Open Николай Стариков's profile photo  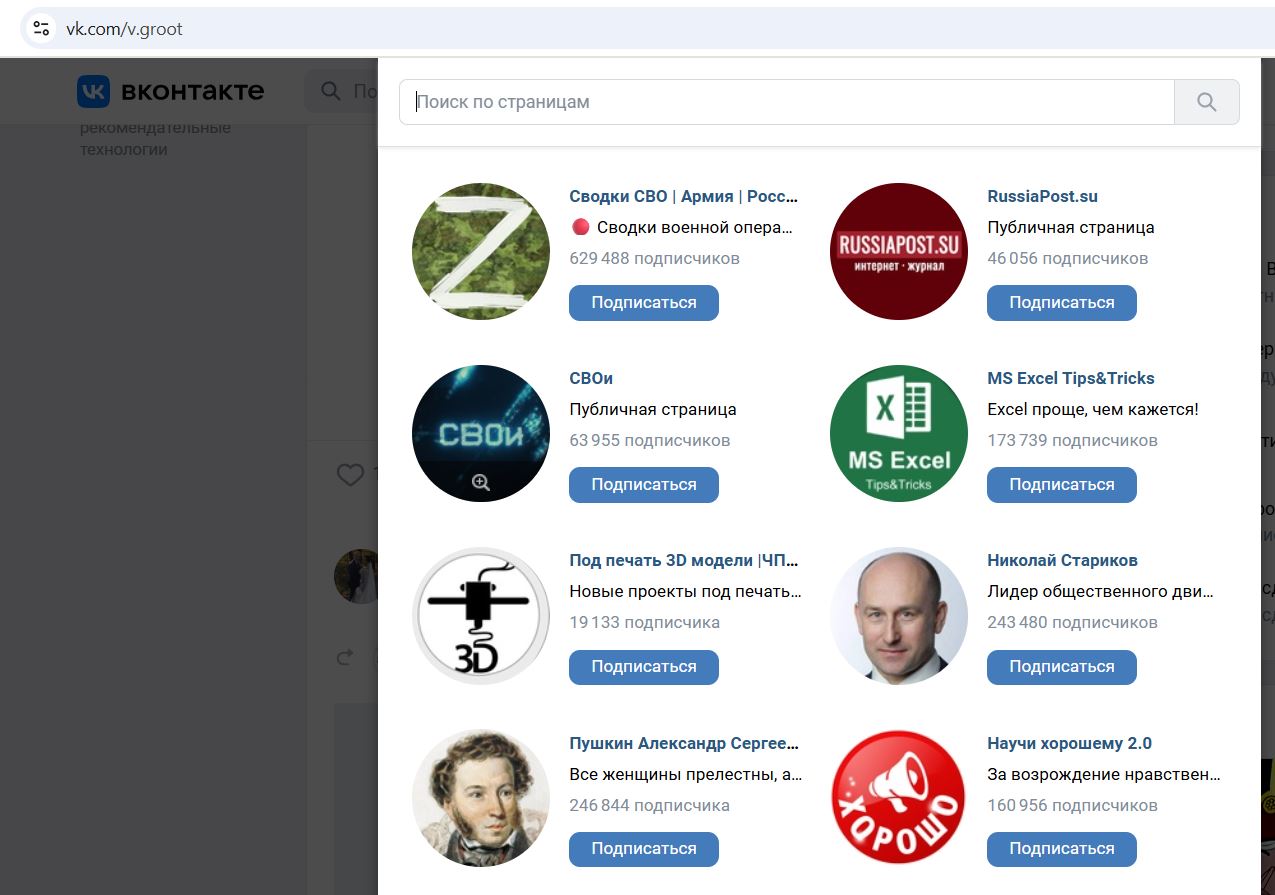[899, 615]
